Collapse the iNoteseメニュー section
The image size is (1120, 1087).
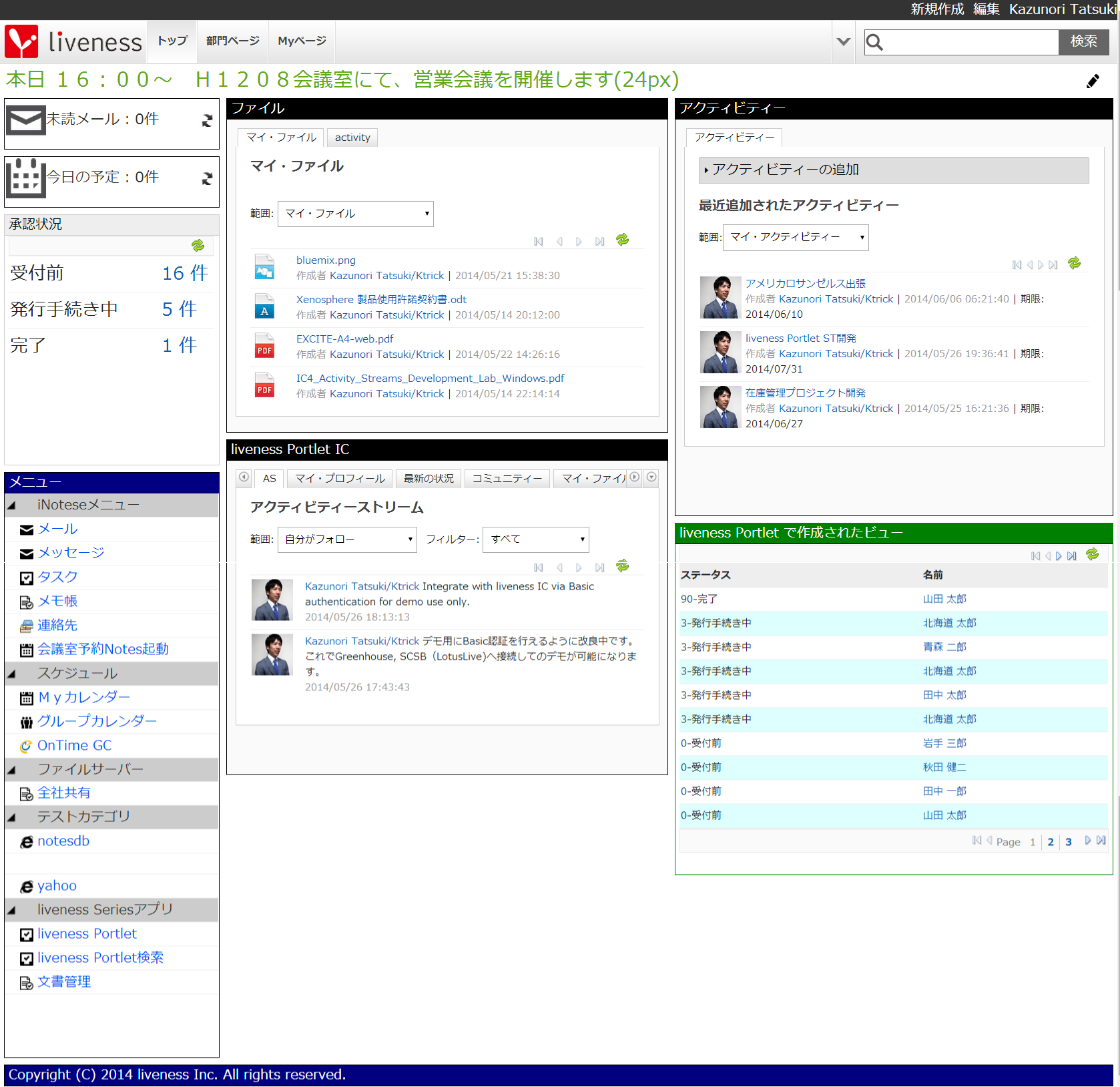click(x=11, y=505)
